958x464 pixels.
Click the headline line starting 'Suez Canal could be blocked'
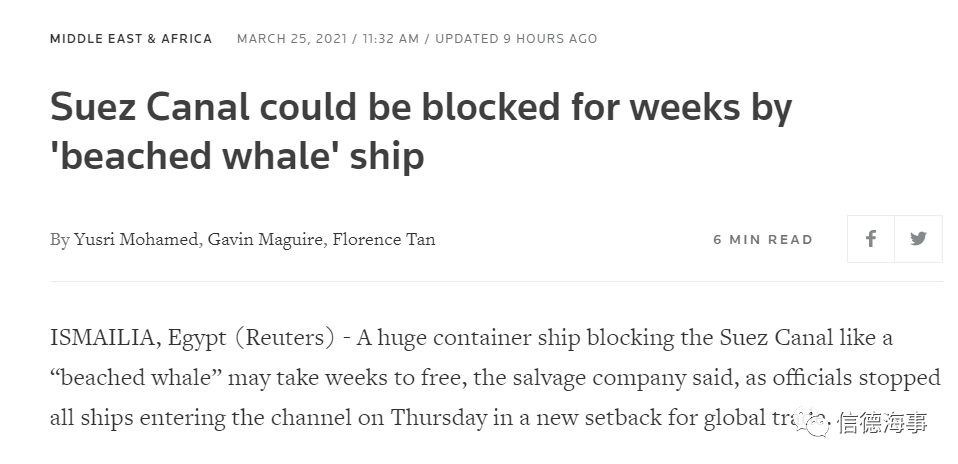pyautogui.click(x=421, y=107)
